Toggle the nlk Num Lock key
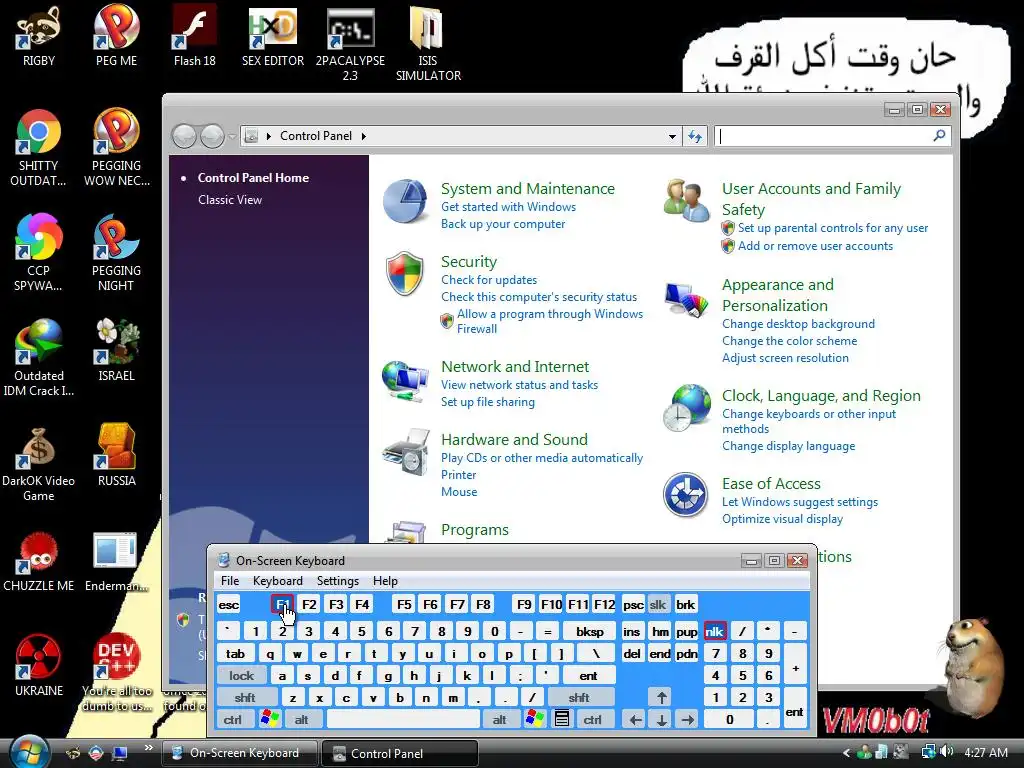The height and width of the screenshot is (768, 1024). point(714,631)
